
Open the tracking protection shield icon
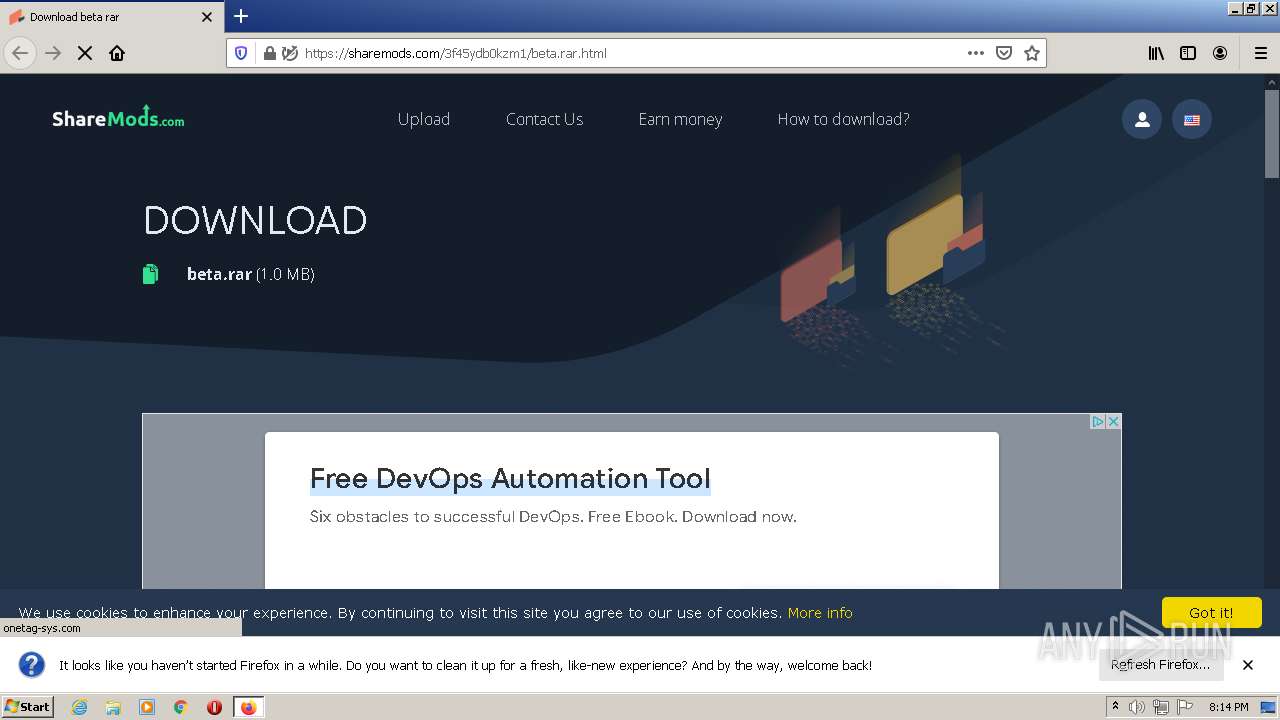click(241, 53)
